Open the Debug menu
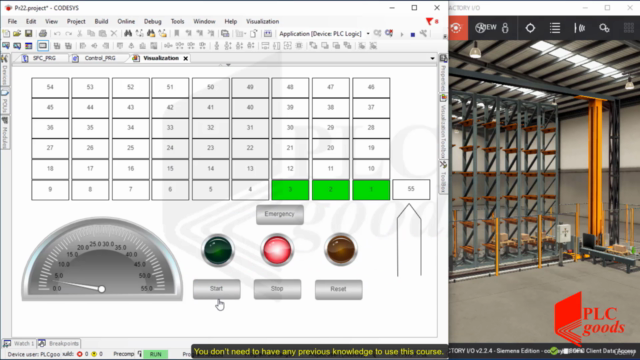Image resolution: width=640 pixels, height=360 pixels. click(153, 21)
